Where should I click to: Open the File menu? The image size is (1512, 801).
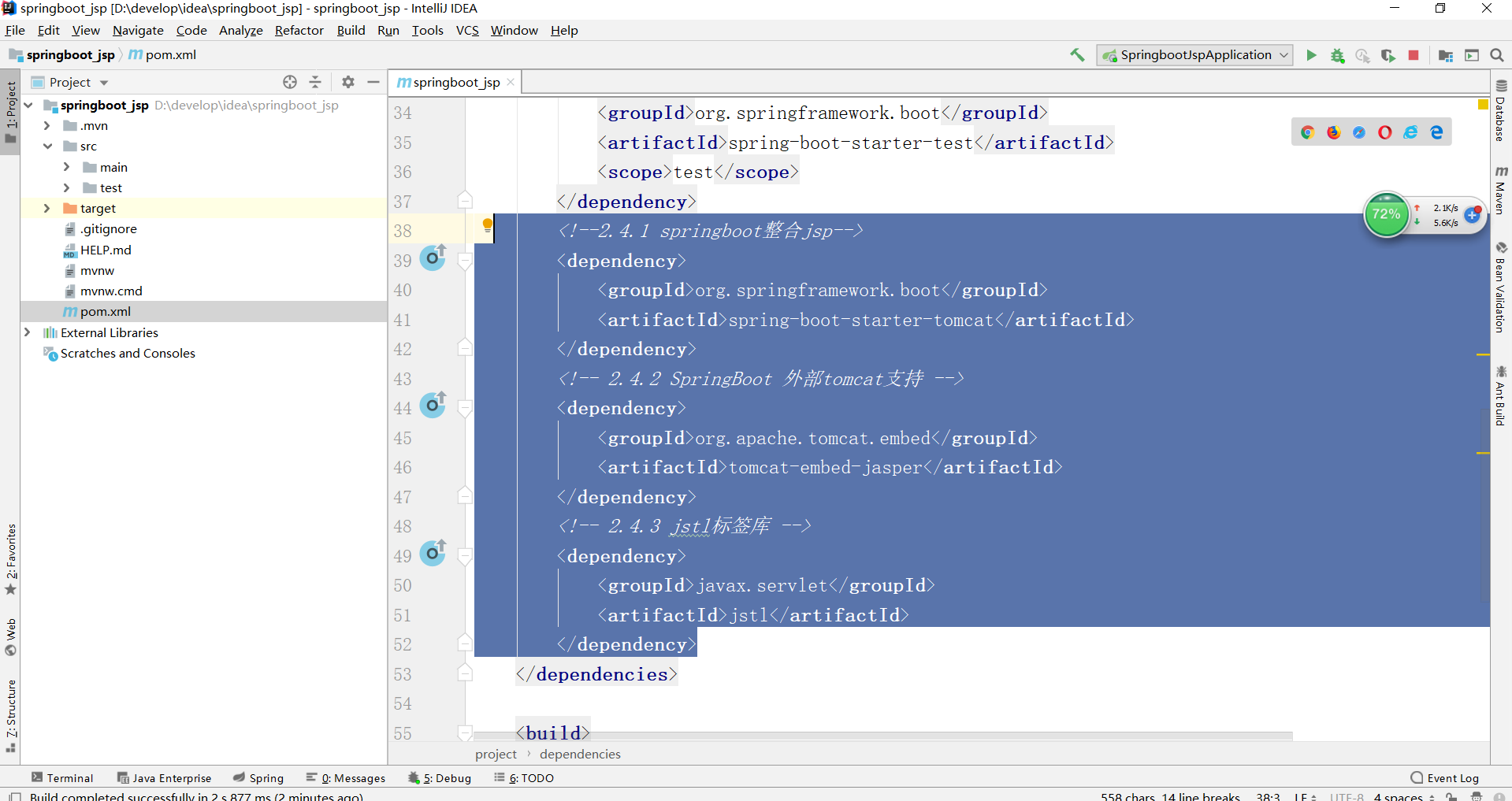(x=15, y=30)
